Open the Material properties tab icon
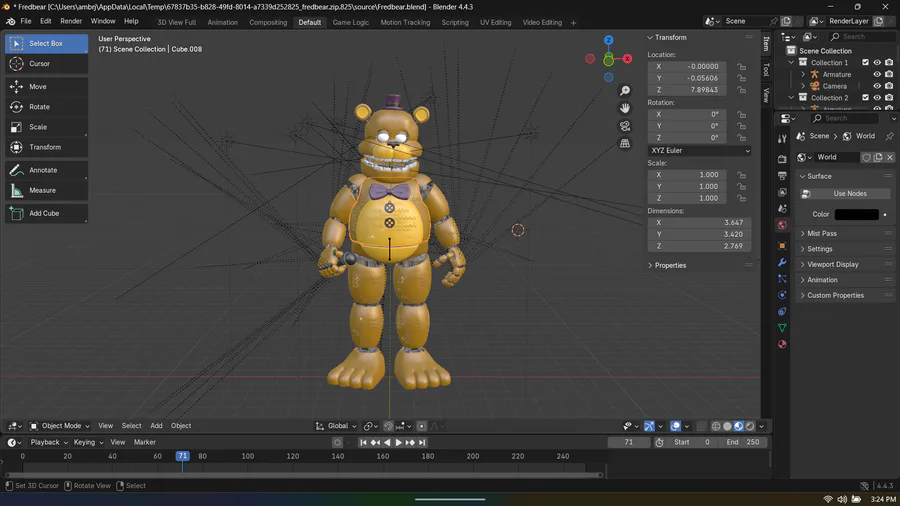The image size is (900, 506). tap(782, 344)
